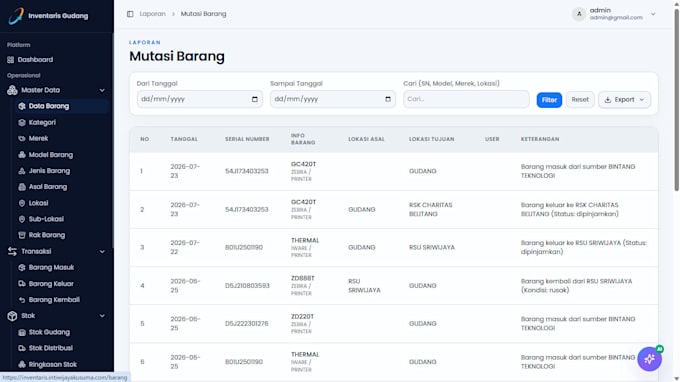
Task: Click the Barang Kembali return icon
Action: [22, 300]
